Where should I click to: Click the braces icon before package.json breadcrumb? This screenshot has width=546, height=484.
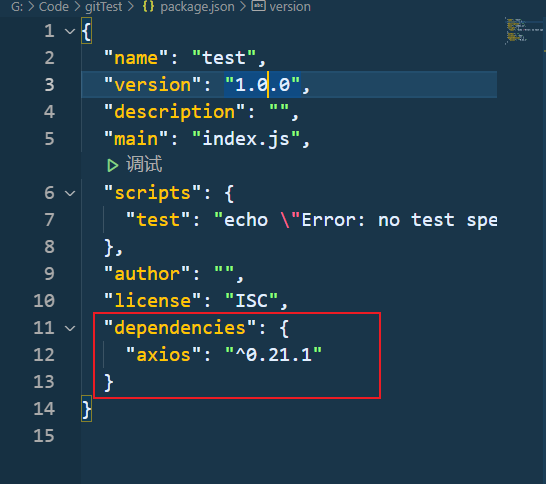(148, 7)
